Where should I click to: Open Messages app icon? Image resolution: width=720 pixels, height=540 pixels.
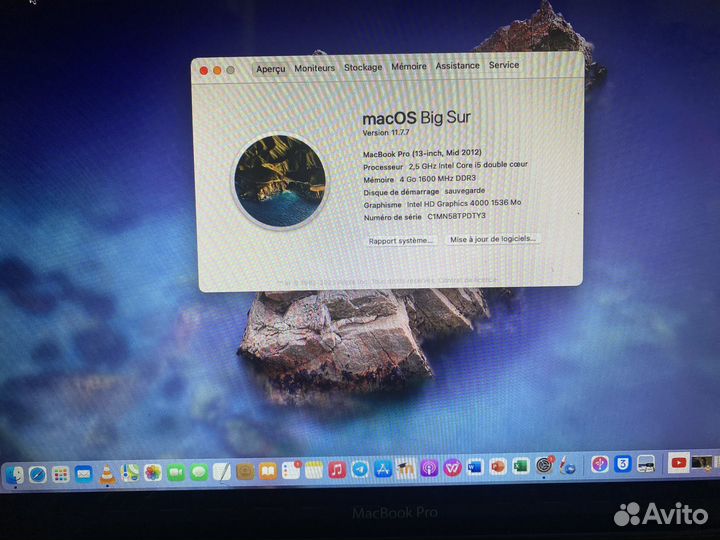[x=199, y=472]
